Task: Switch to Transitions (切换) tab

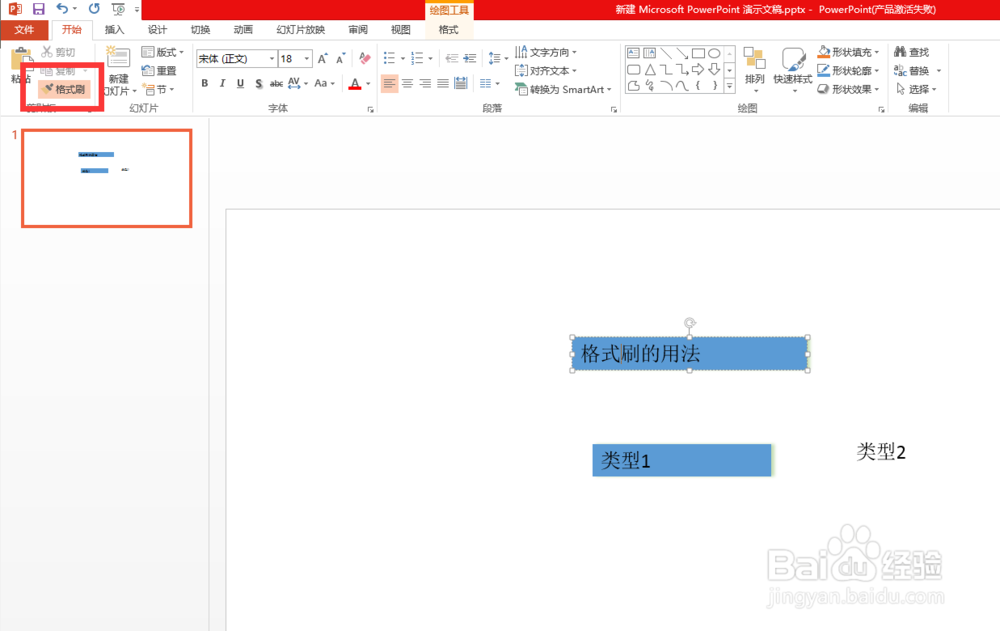Action: (200, 30)
